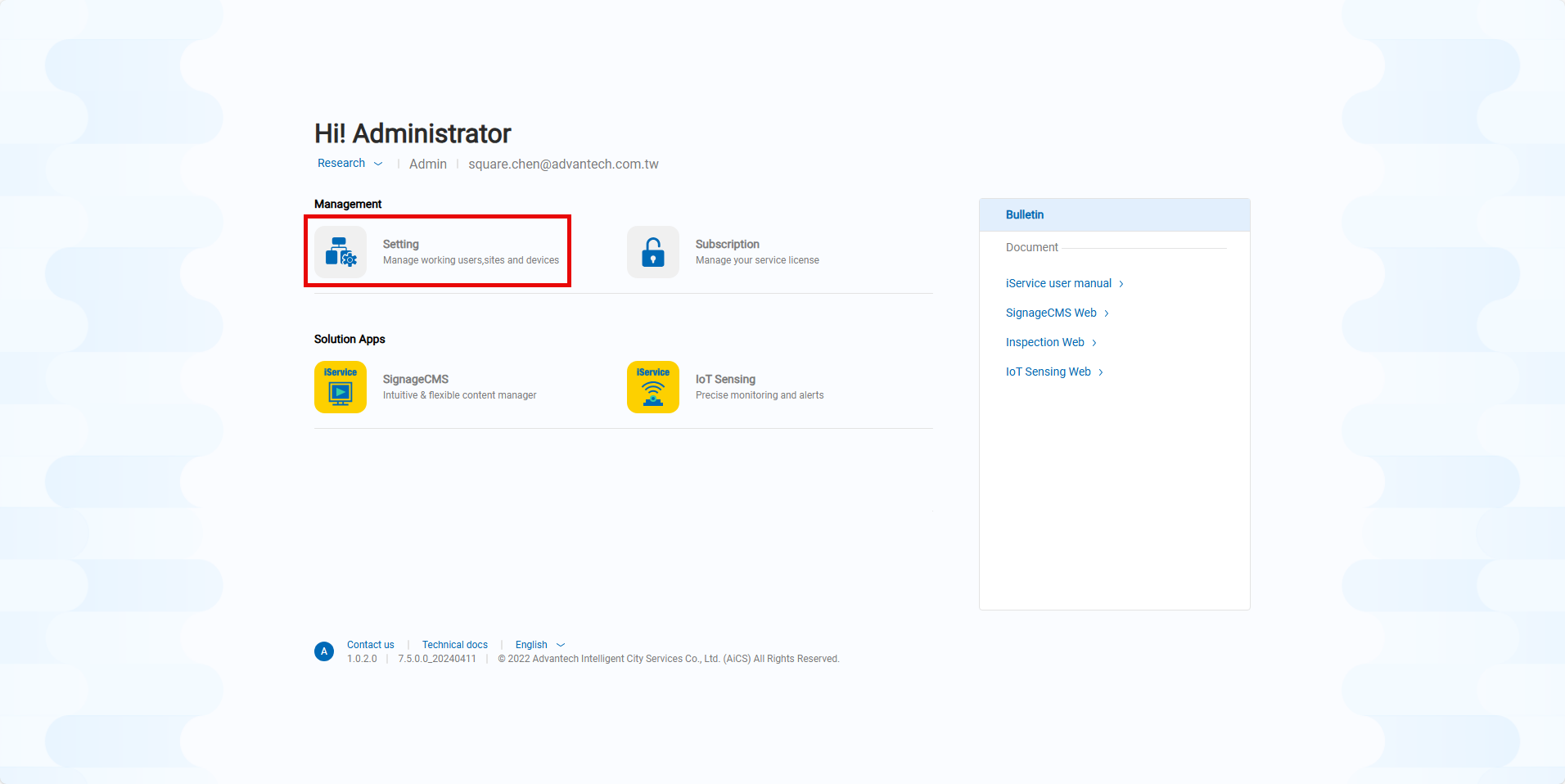The height and width of the screenshot is (784, 1565).
Task: Click the square.chen email address
Action: pyautogui.click(x=563, y=164)
